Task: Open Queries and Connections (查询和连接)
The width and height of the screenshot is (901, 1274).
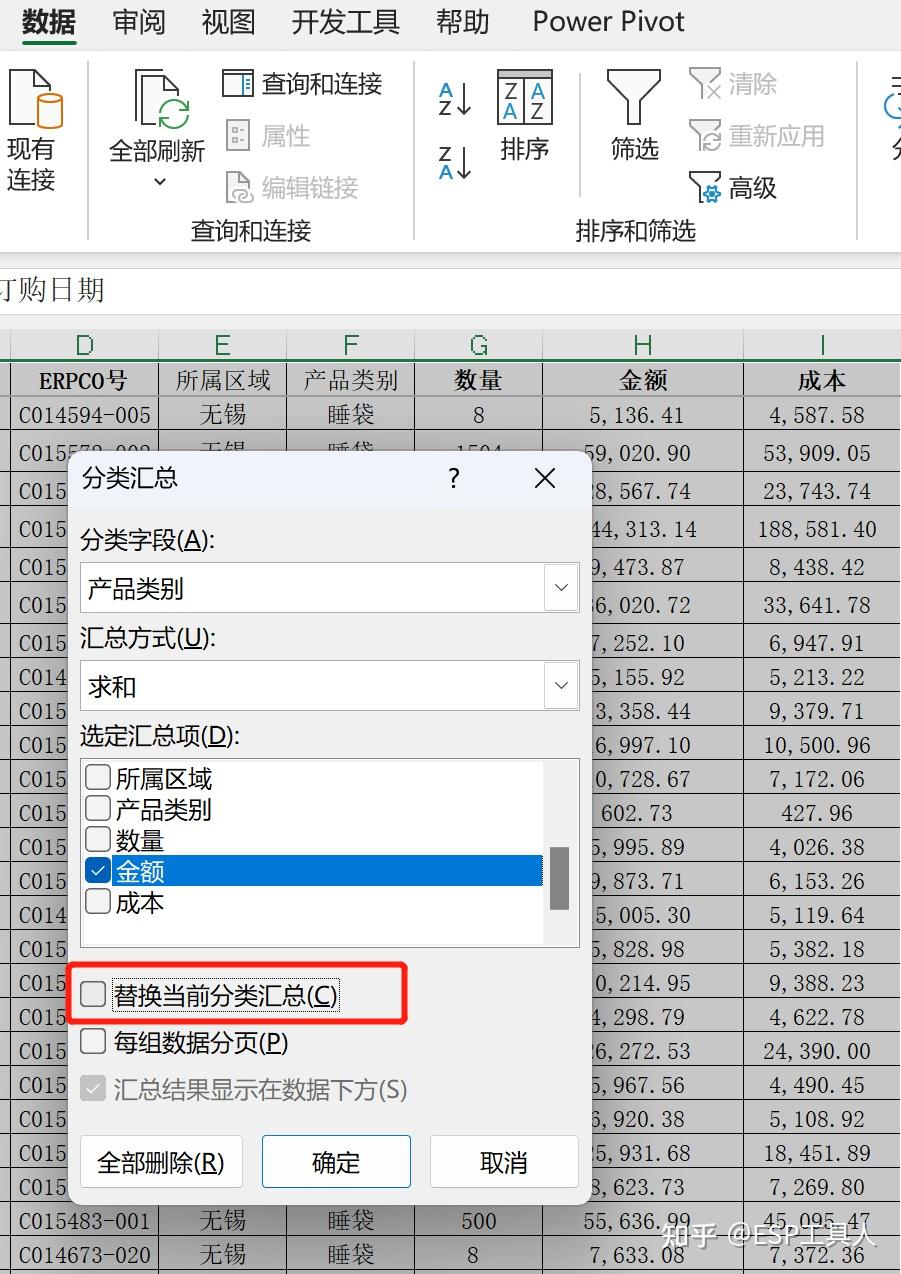Action: 302,84
